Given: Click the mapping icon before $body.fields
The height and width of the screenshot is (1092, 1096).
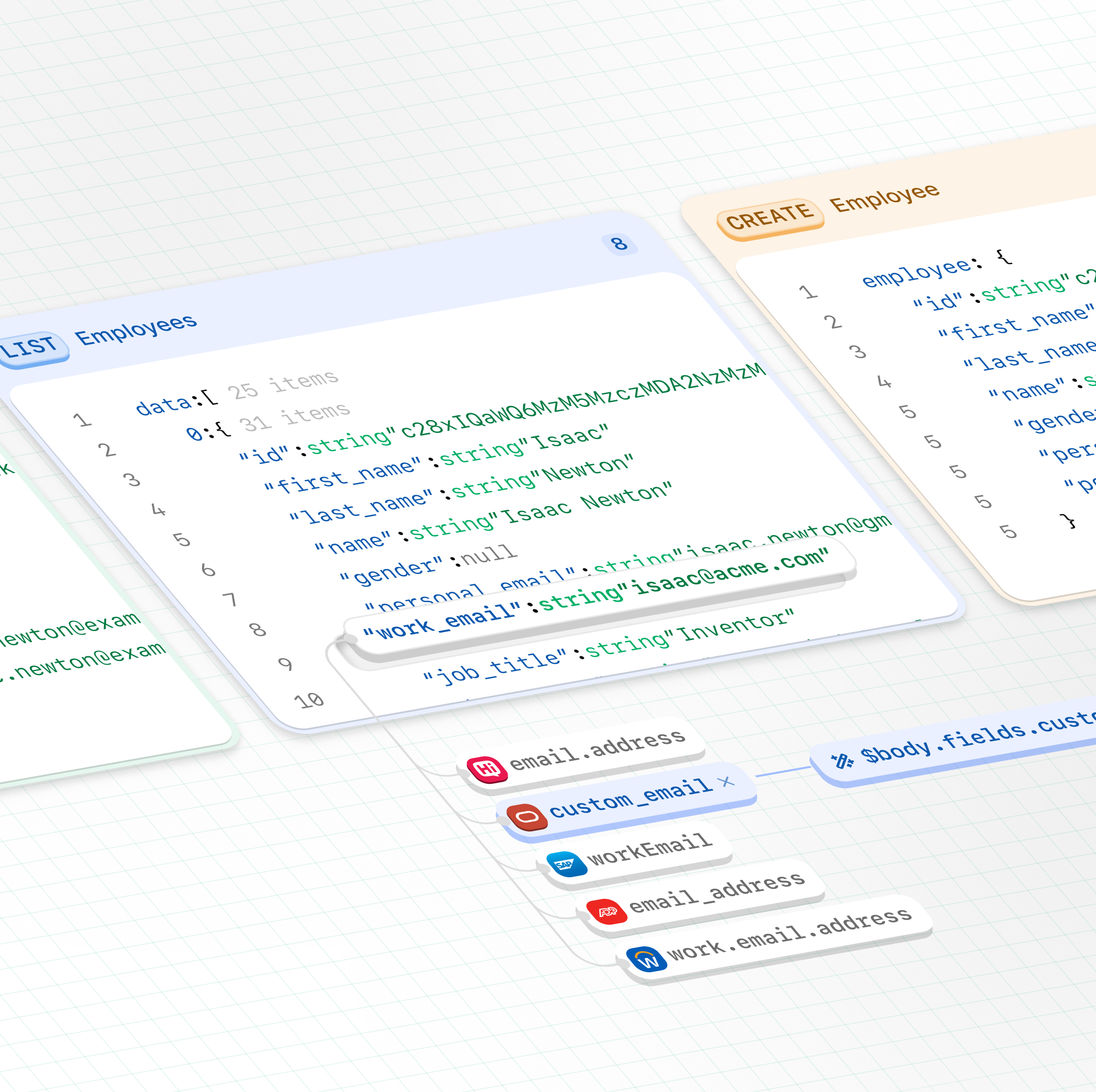Looking at the screenshot, I should [x=842, y=760].
